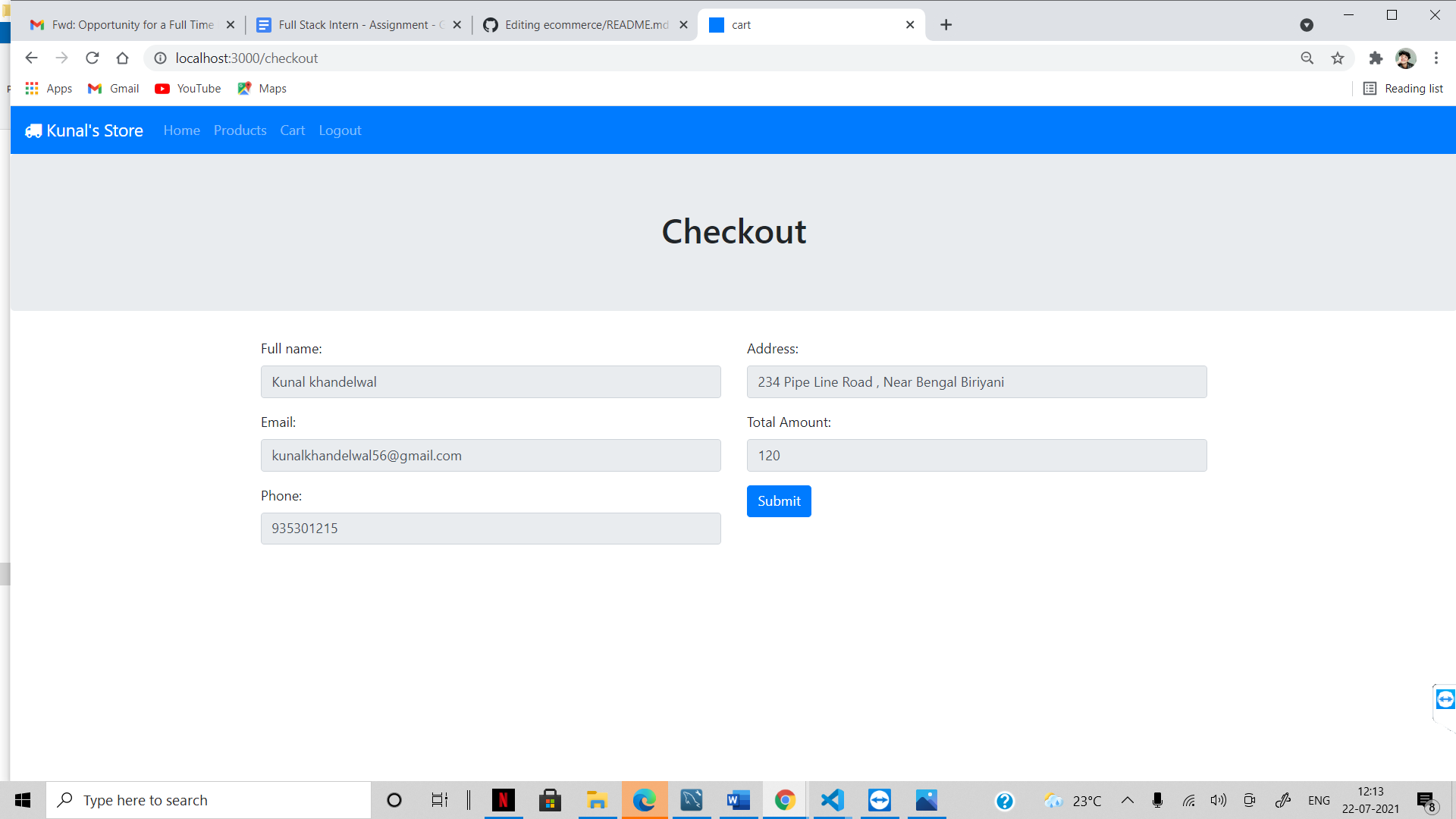Click the Phone number field

coord(491,529)
